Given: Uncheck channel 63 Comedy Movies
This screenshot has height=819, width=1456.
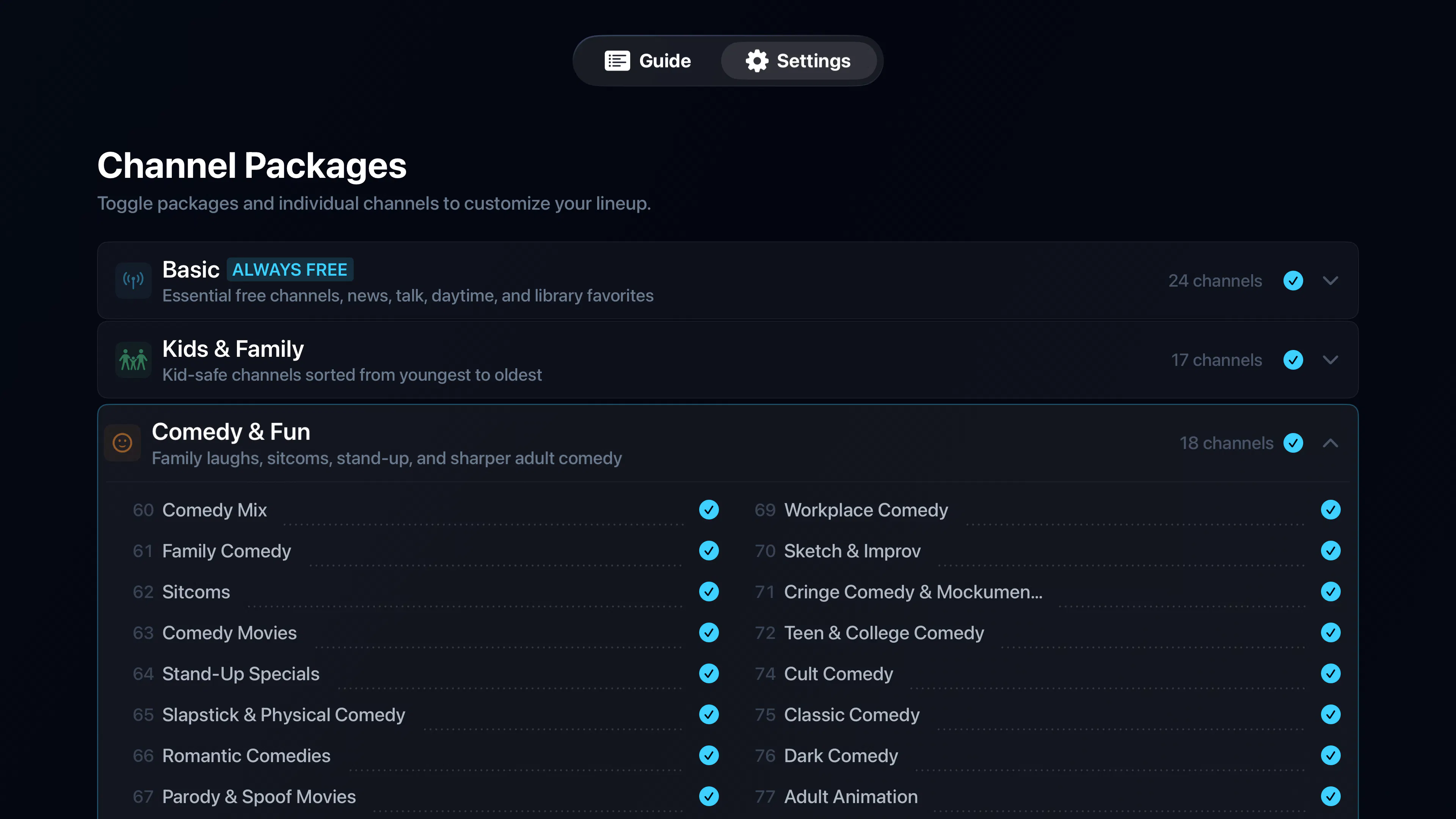Looking at the screenshot, I should pos(709,632).
